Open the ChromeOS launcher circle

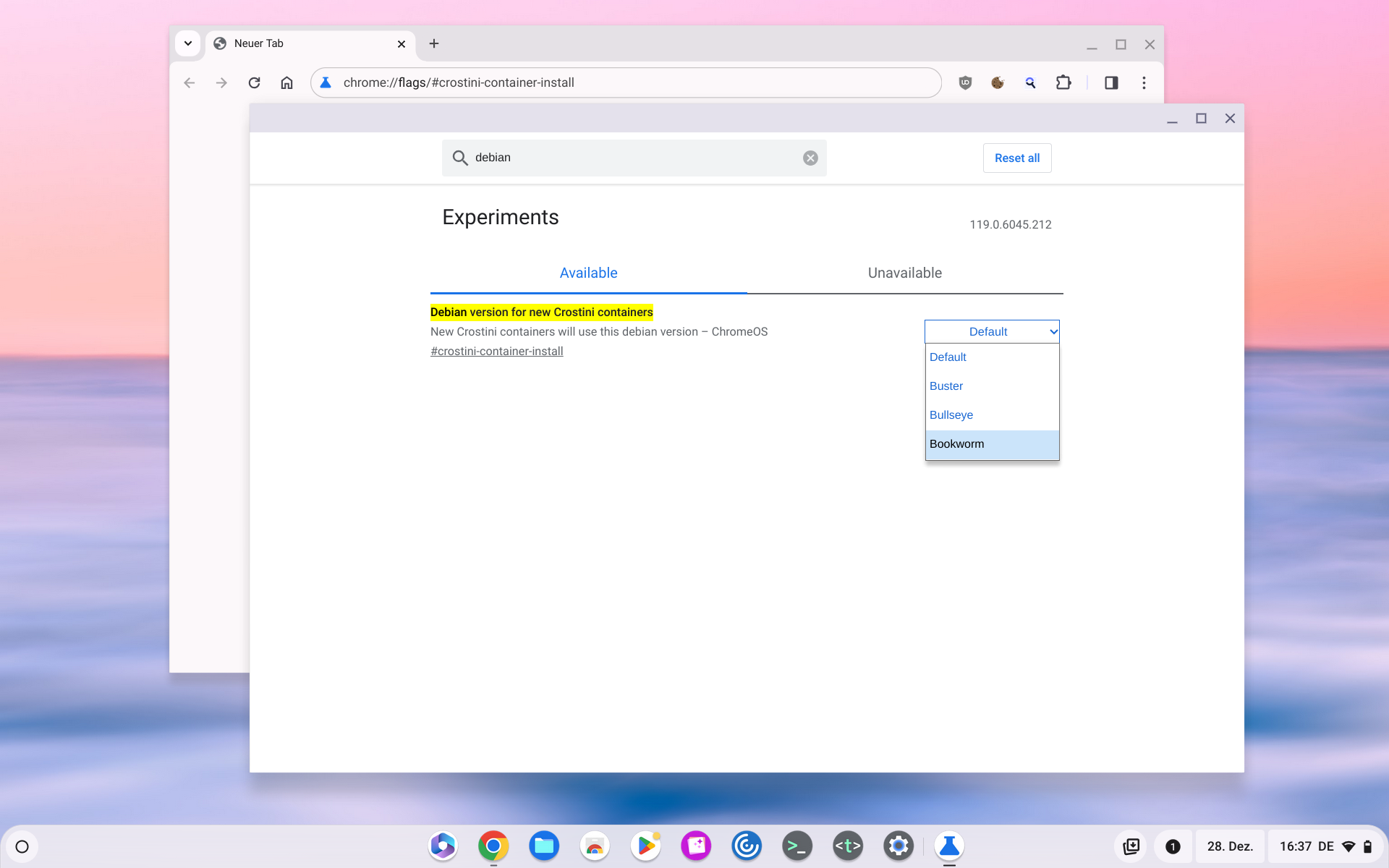click(22, 846)
